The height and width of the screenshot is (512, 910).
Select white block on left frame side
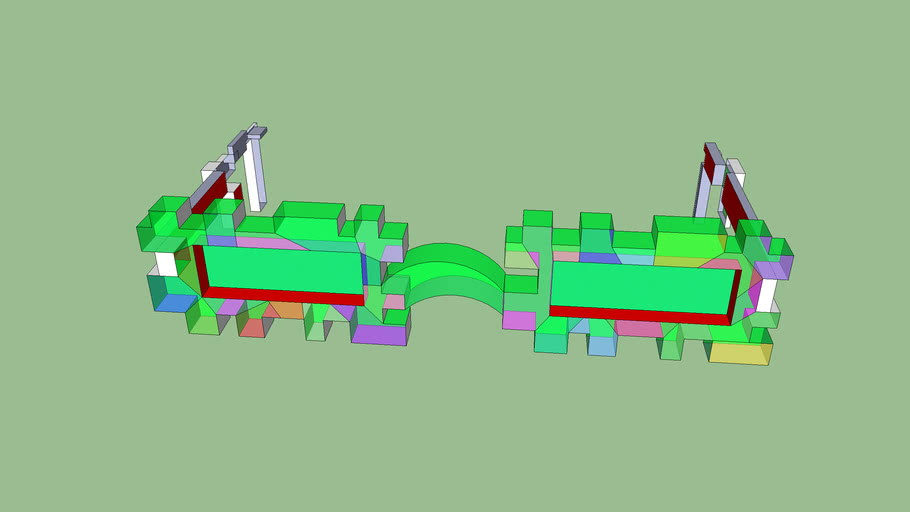[165, 264]
